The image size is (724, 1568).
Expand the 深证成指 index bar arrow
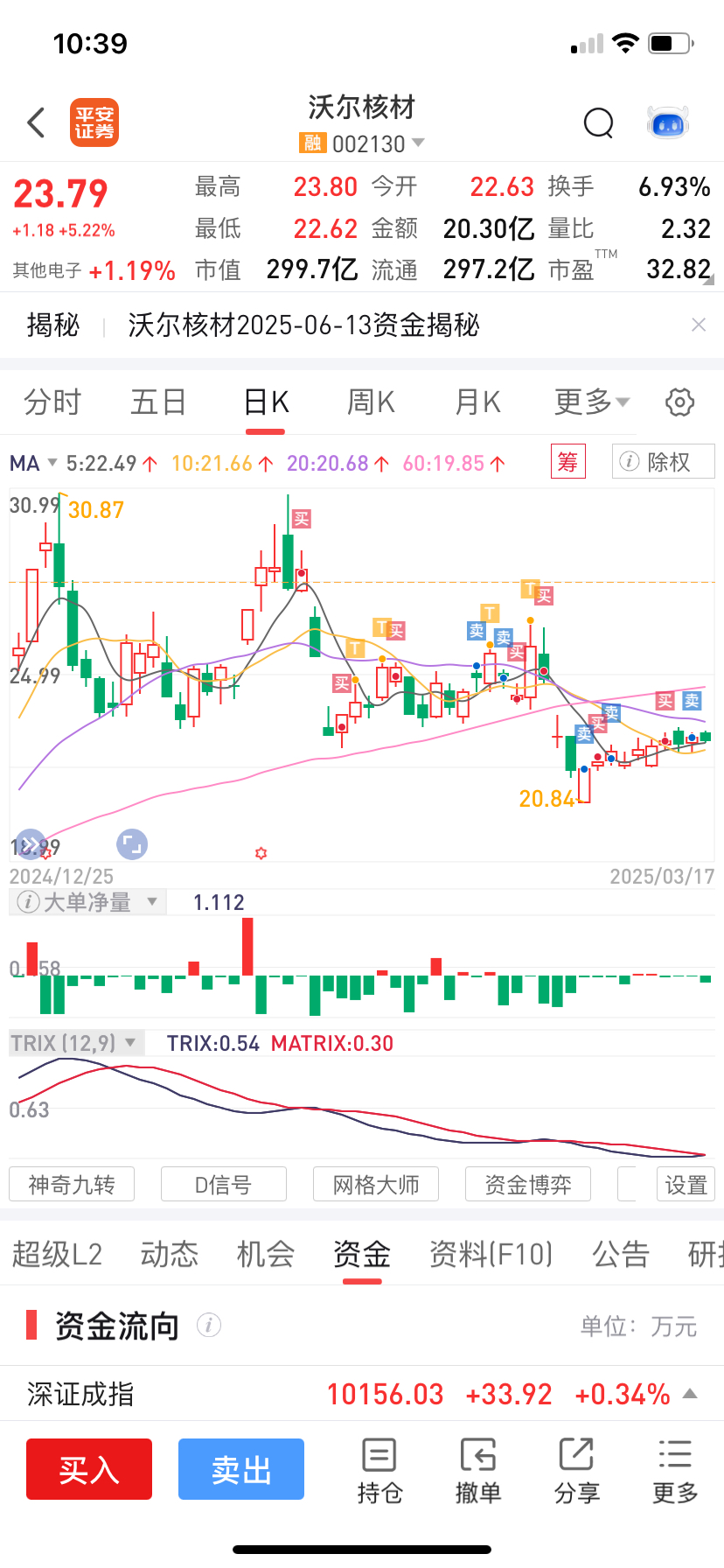click(690, 1393)
